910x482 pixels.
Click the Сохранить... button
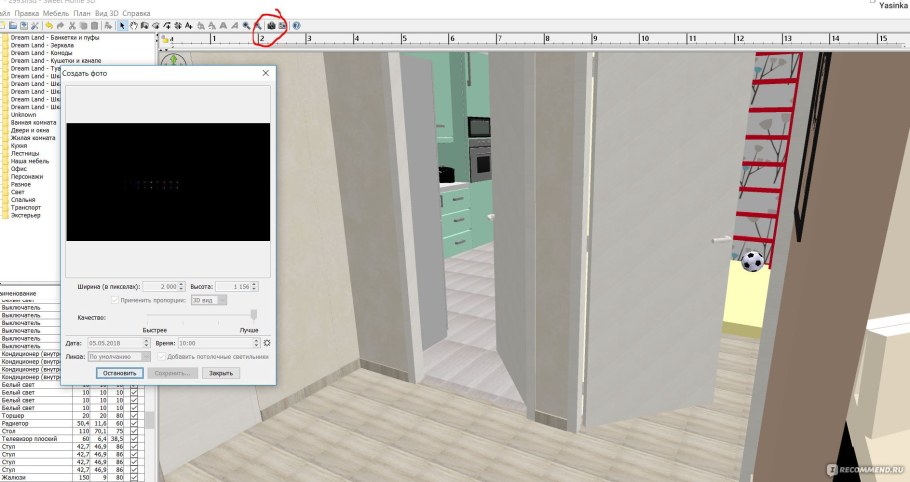coord(172,373)
